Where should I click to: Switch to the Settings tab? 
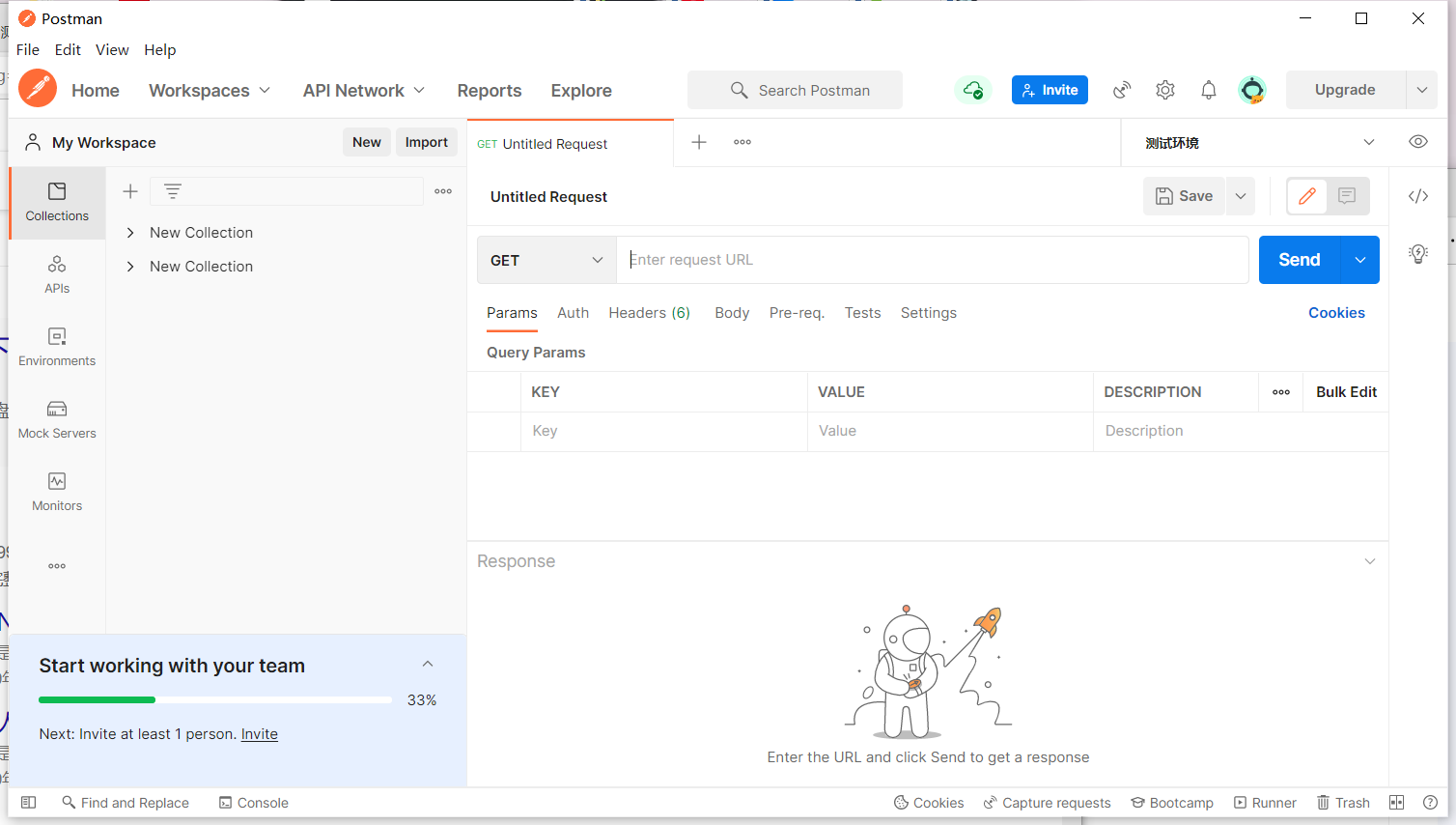coord(929,313)
